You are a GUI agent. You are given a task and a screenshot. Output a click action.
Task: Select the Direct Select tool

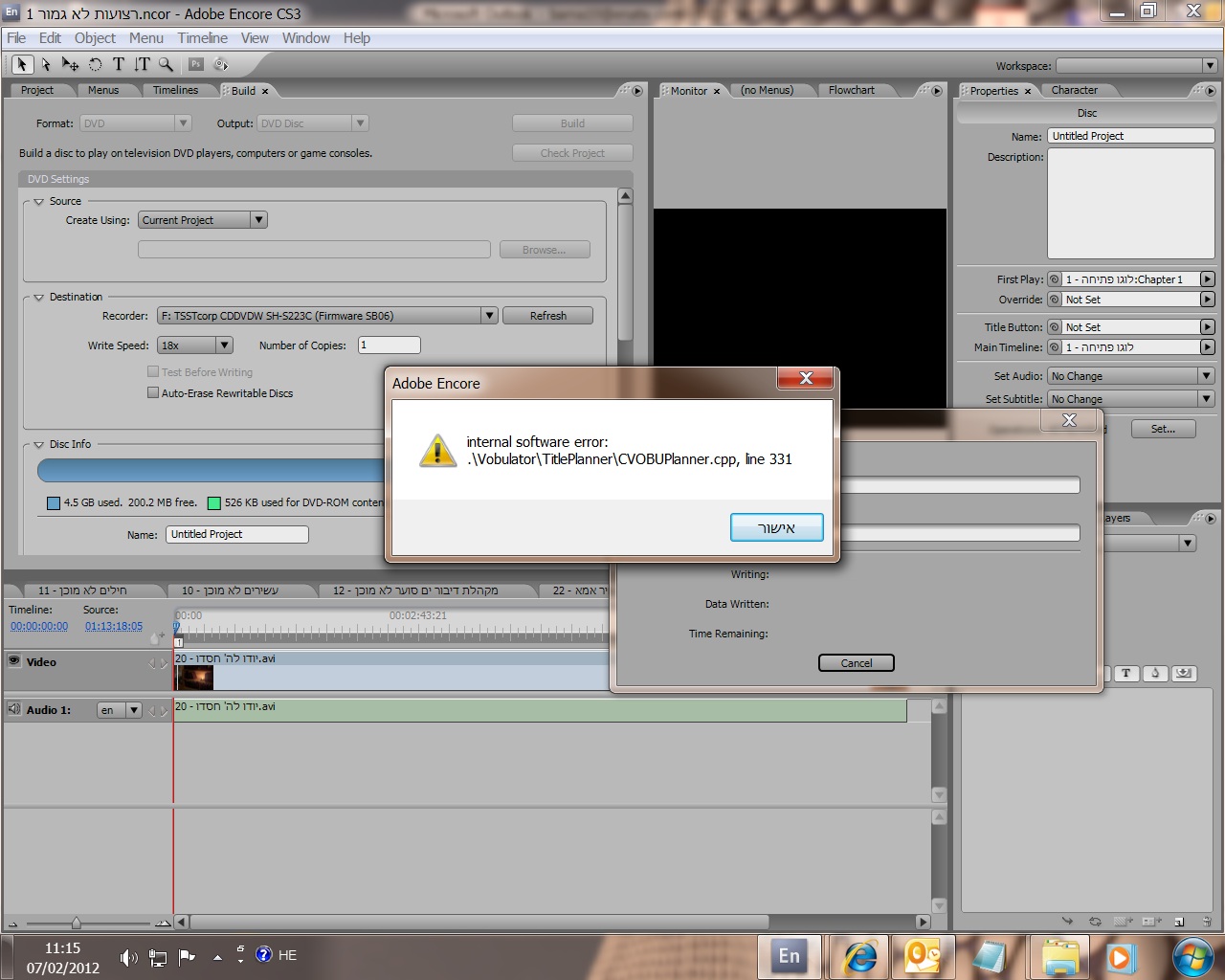46,64
